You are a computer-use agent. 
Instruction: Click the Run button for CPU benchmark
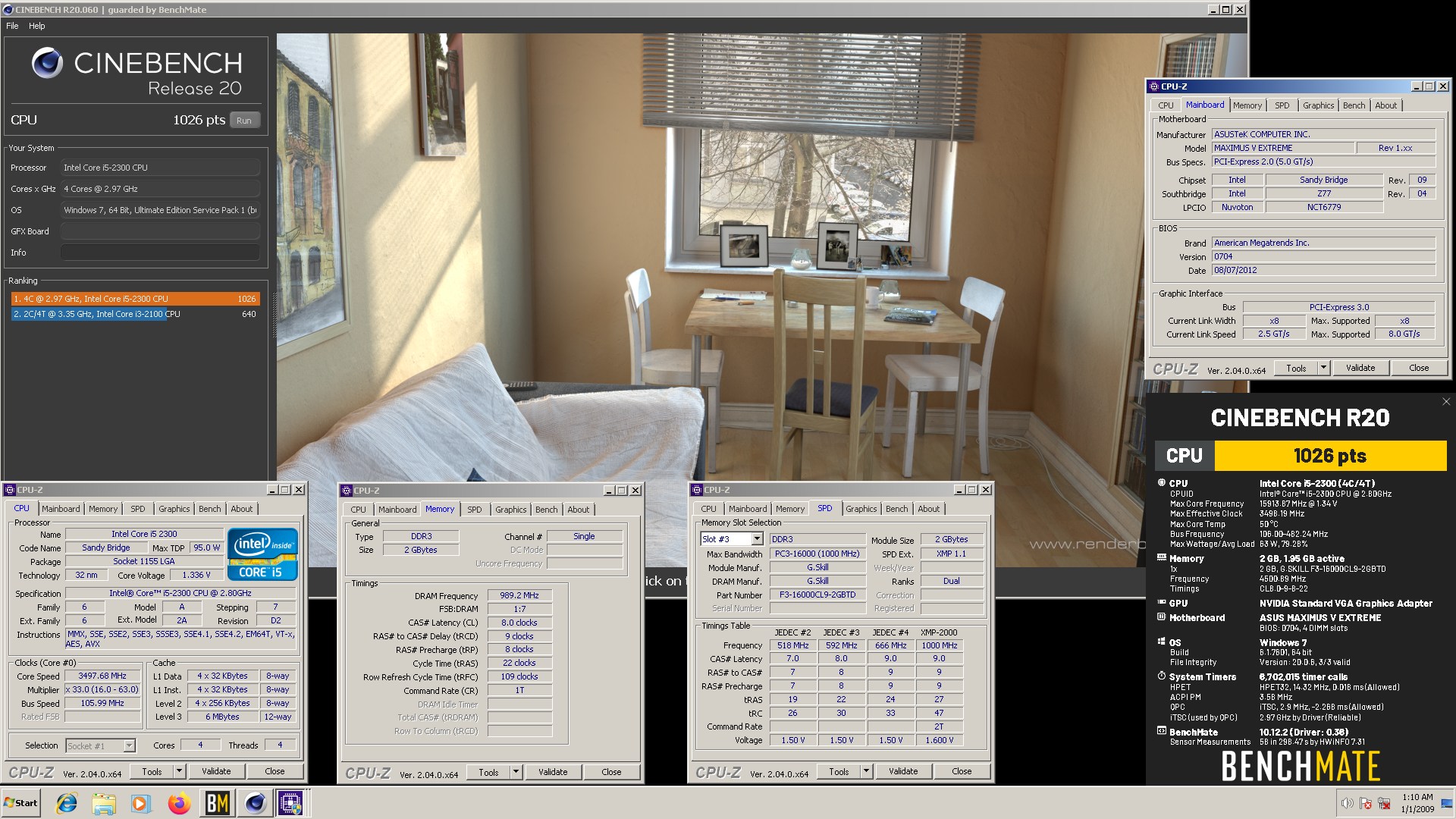243,120
